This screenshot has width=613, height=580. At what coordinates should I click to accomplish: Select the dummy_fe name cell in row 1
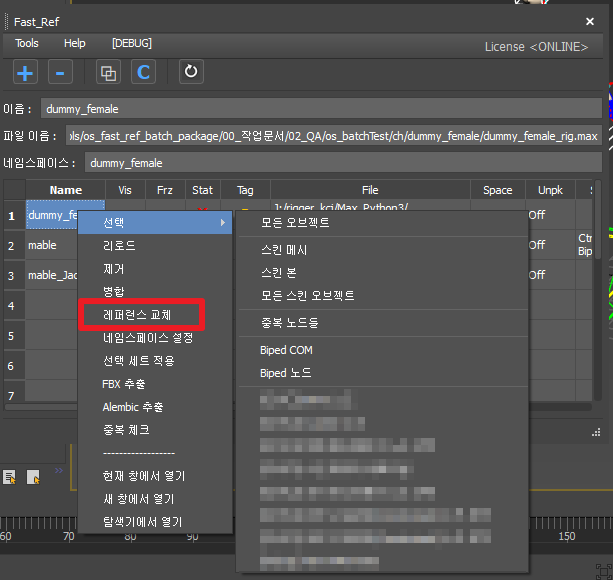point(52,215)
